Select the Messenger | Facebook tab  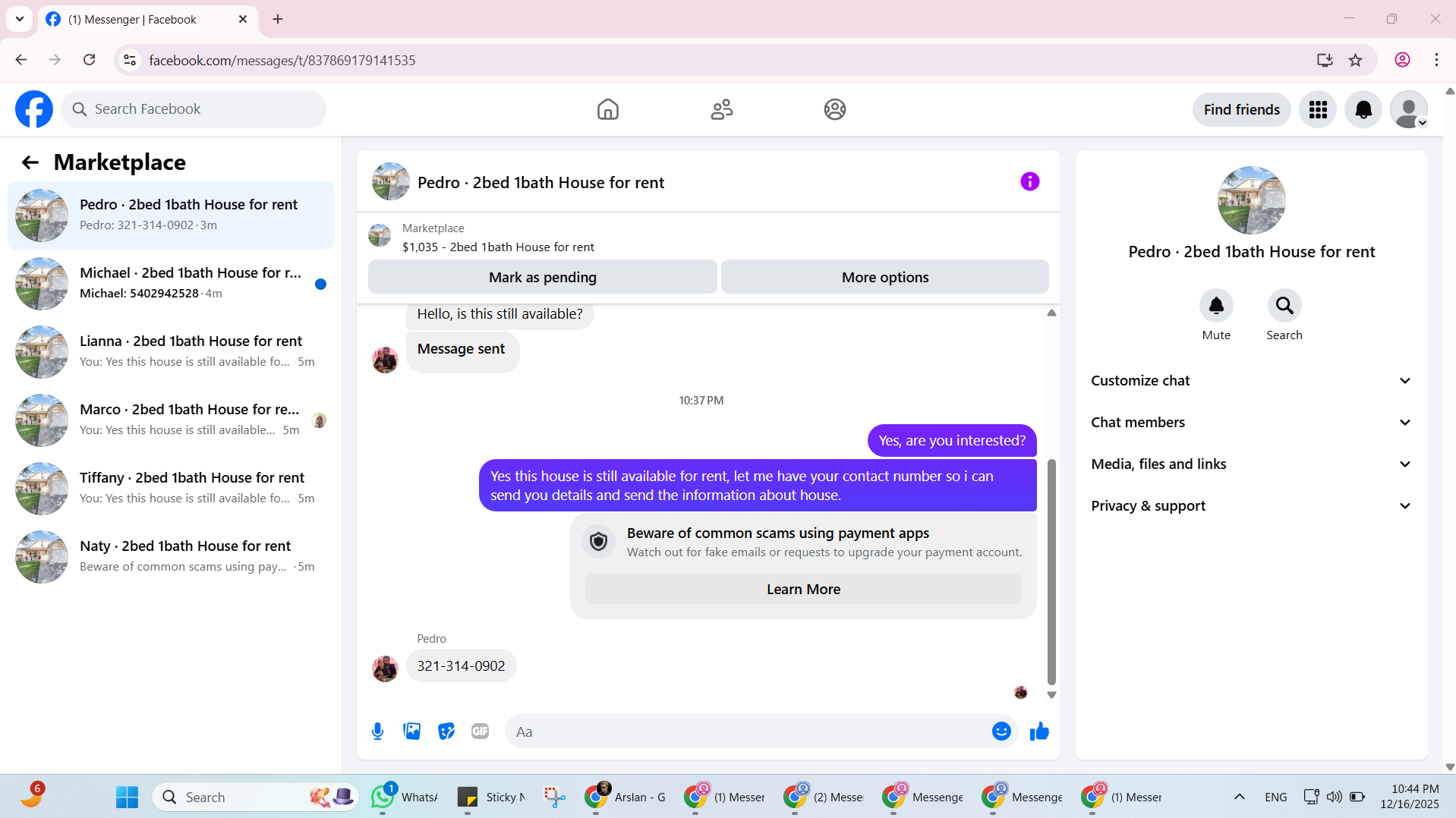click(148, 20)
